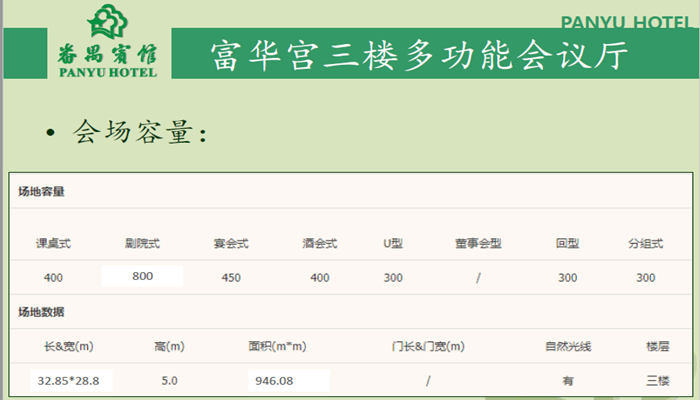Select the 场地容量 section header
The width and height of the screenshot is (700, 400).
click(x=42, y=190)
